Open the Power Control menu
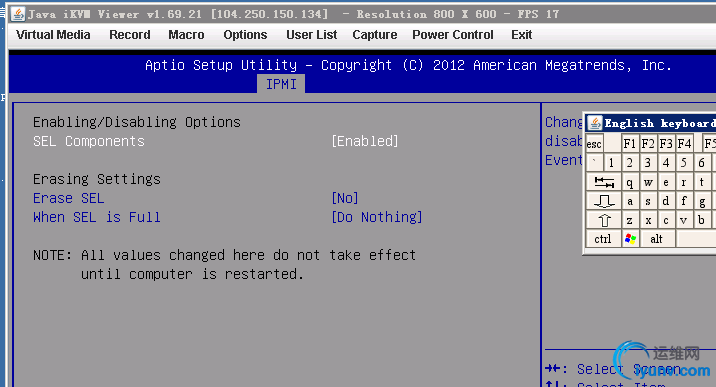The width and height of the screenshot is (716, 387). coord(453,35)
